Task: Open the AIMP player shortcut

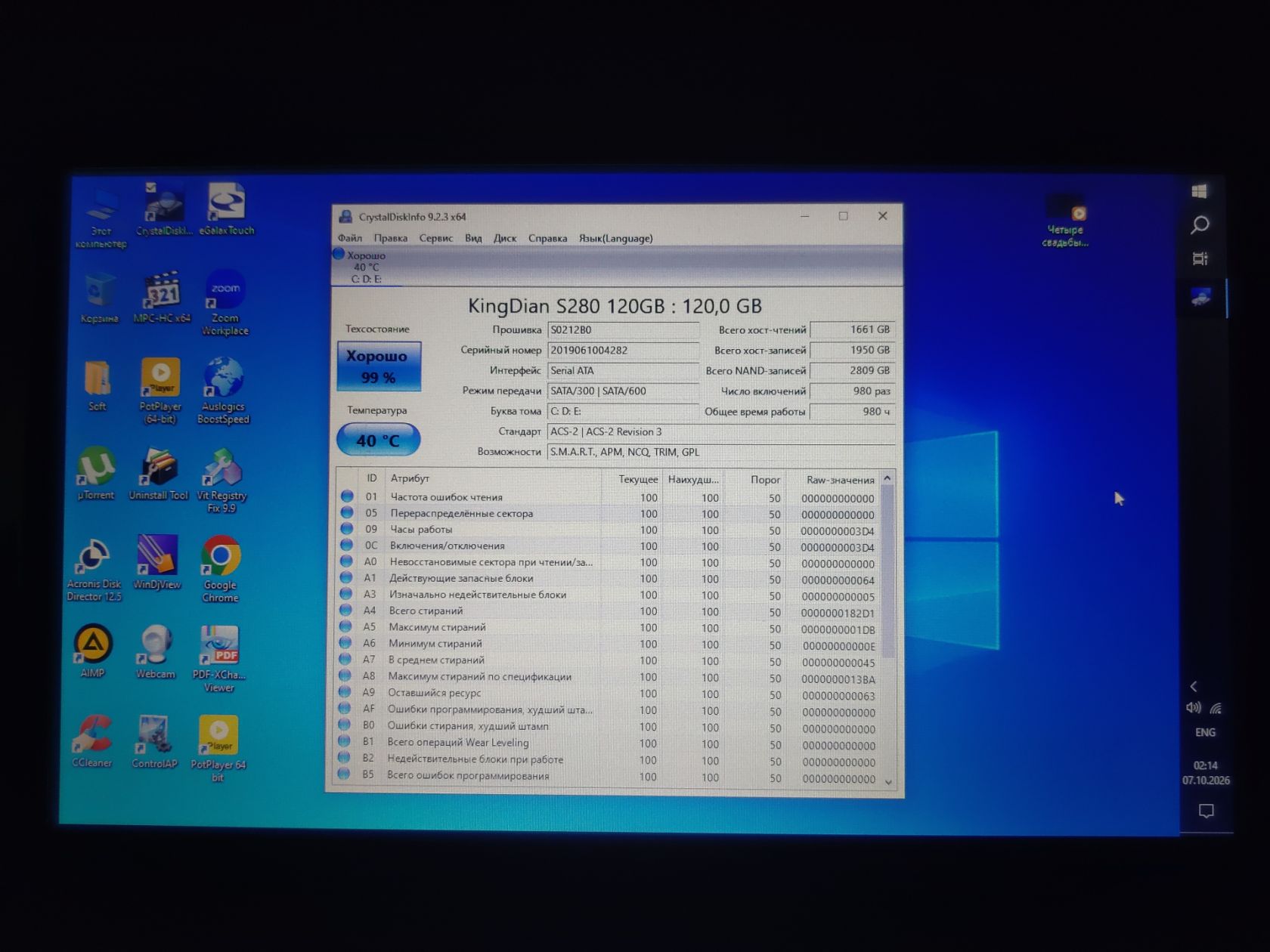Action: click(x=93, y=651)
